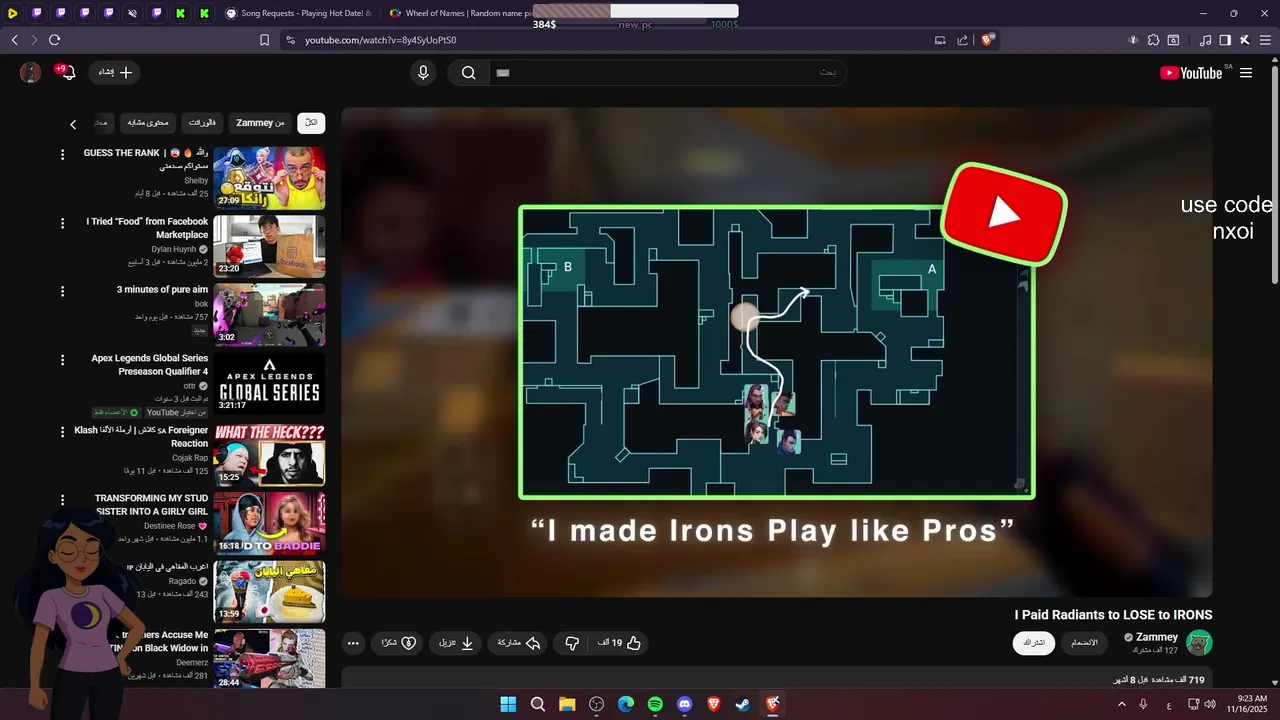The height and width of the screenshot is (720, 1280).
Task: Bookmark this page with the bookmark icon
Action: pyautogui.click(x=264, y=40)
